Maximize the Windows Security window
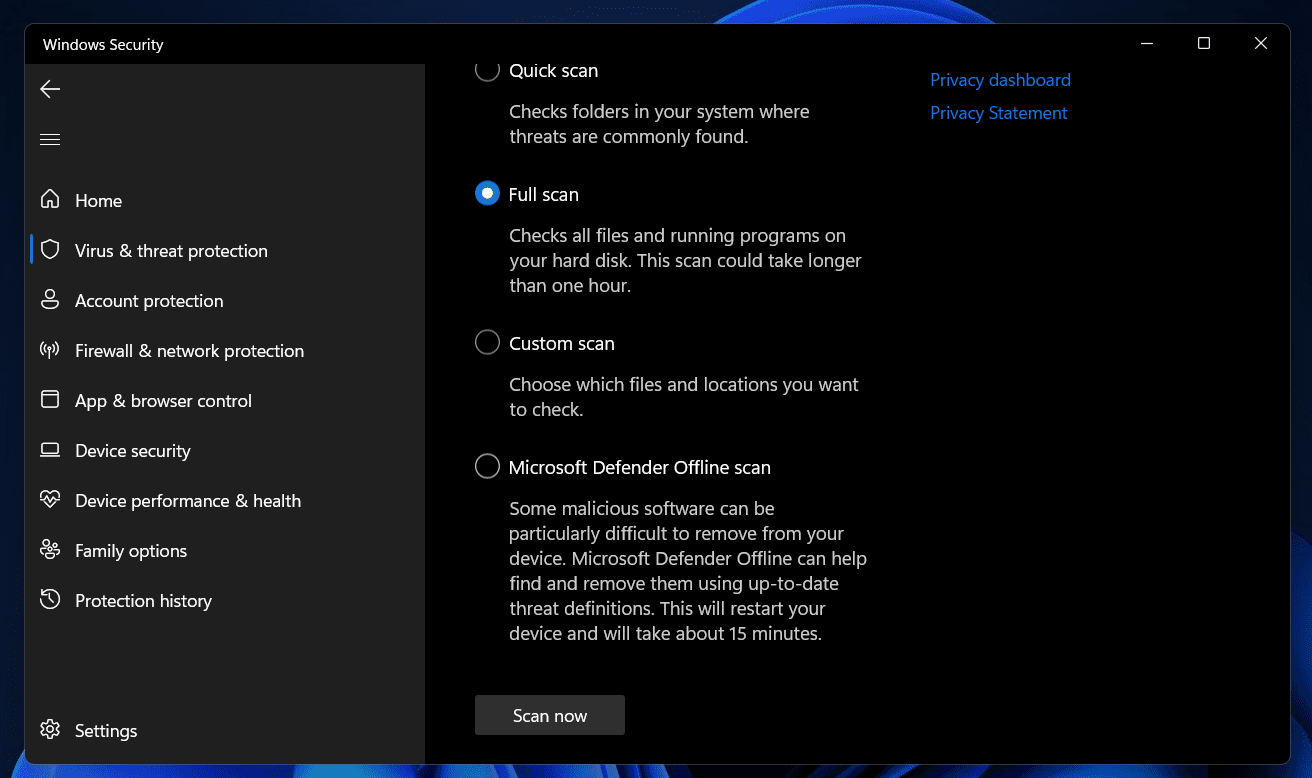This screenshot has width=1312, height=778. [1204, 43]
